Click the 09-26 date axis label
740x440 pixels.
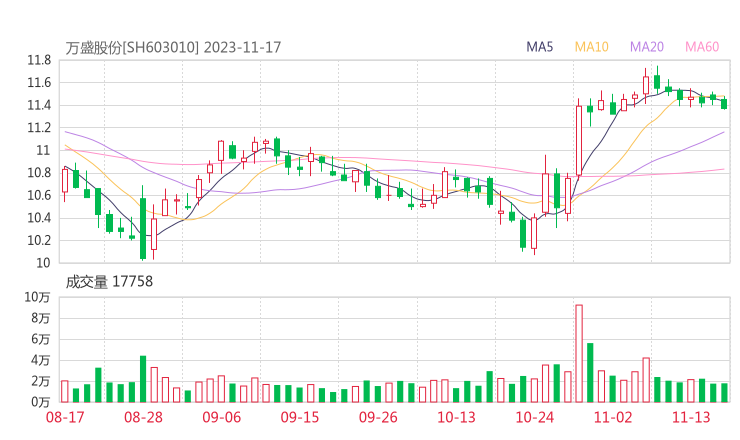pyautogui.click(x=378, y=417)
